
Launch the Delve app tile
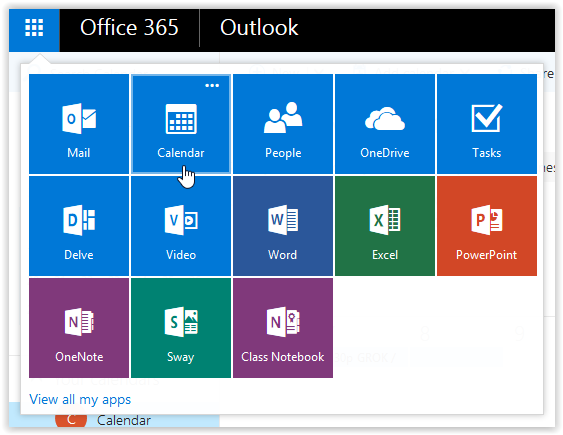point(79,226)
